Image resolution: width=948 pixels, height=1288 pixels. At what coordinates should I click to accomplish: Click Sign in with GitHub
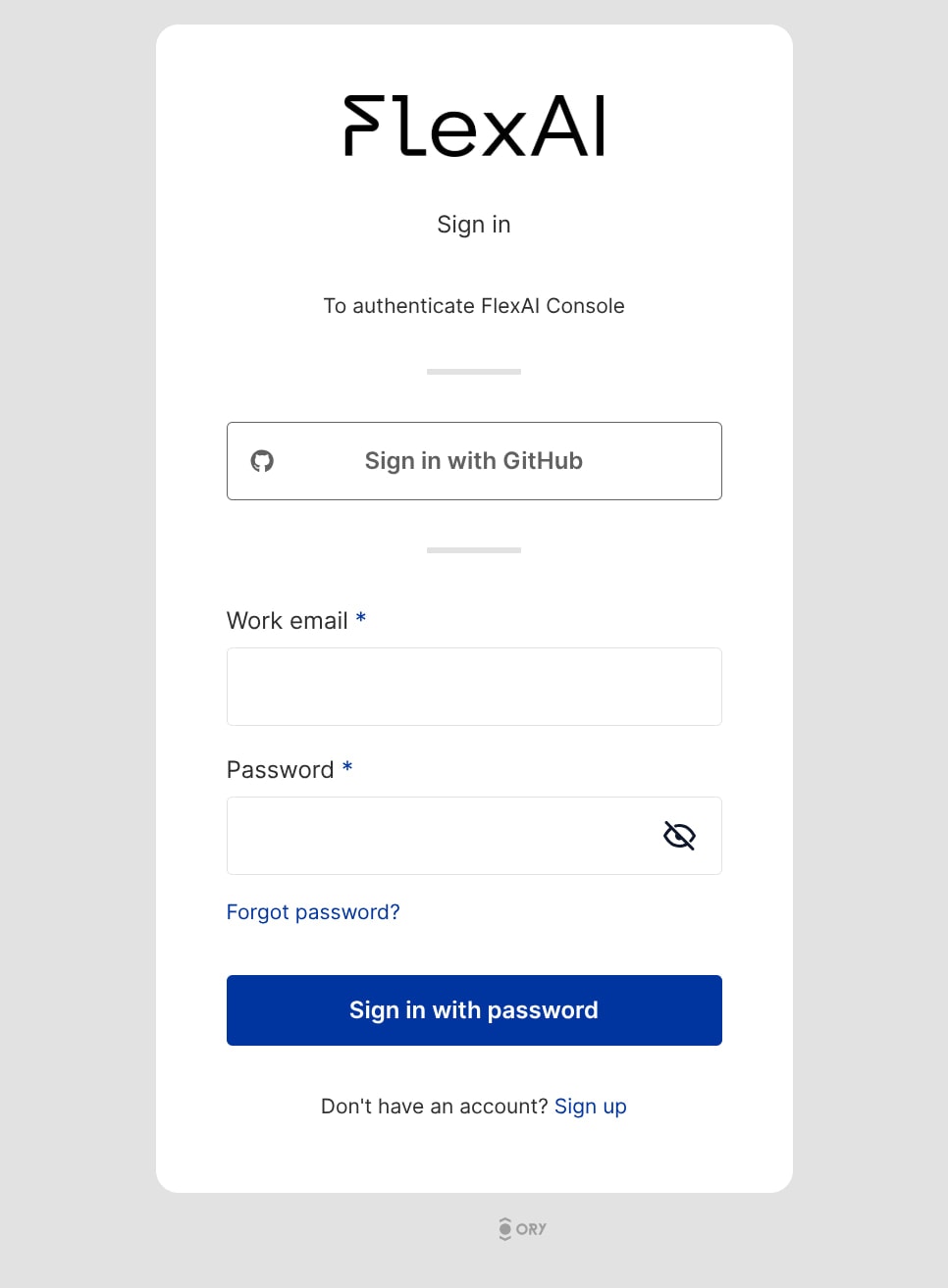[474, 460]
